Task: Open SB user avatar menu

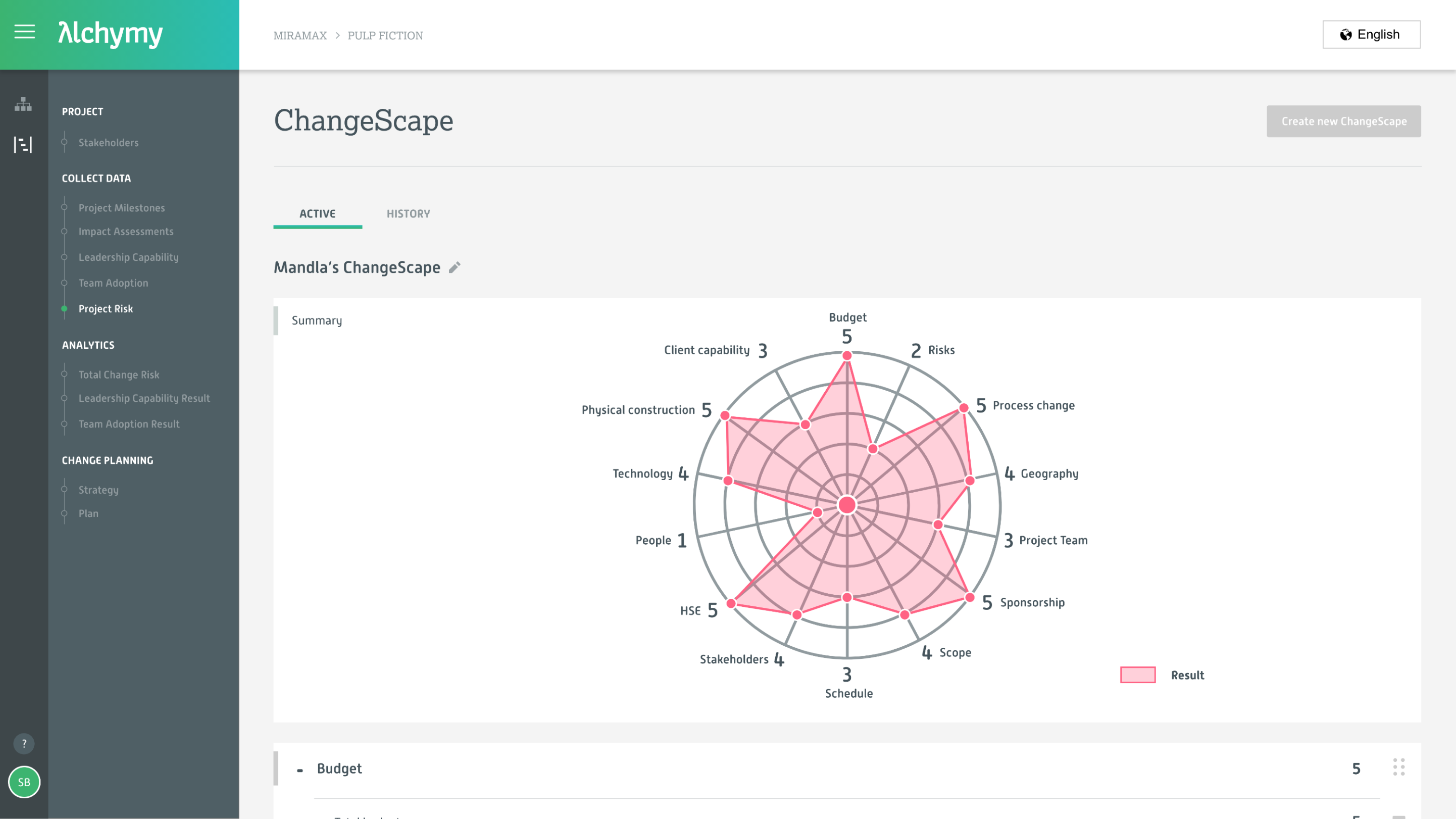Action: click(x=24, y=782)
